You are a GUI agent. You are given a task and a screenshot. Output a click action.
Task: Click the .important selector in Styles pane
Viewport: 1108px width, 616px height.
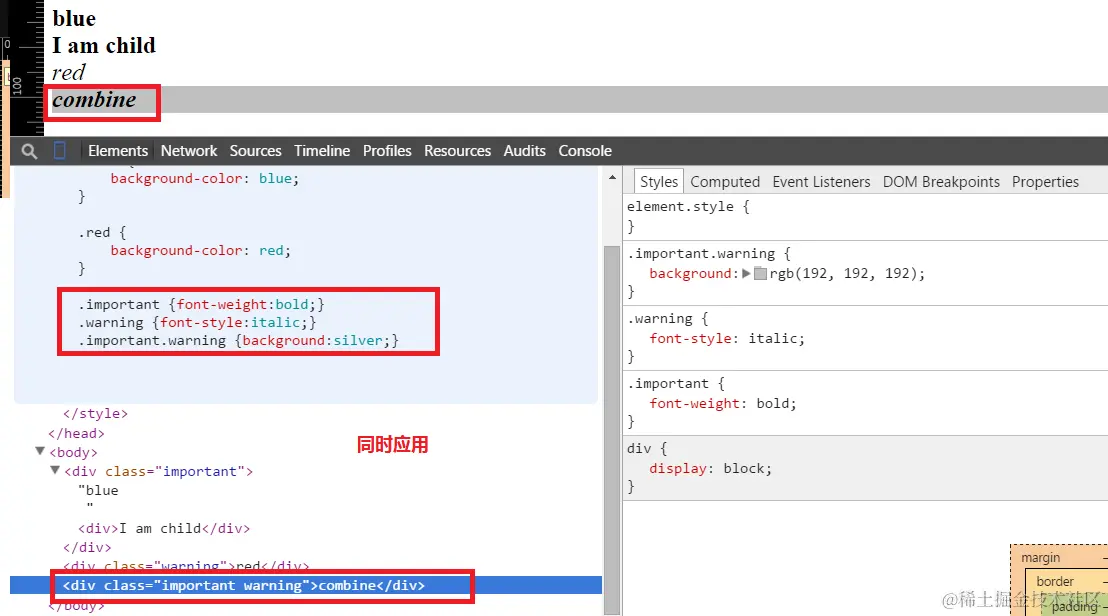click(668, 384)
